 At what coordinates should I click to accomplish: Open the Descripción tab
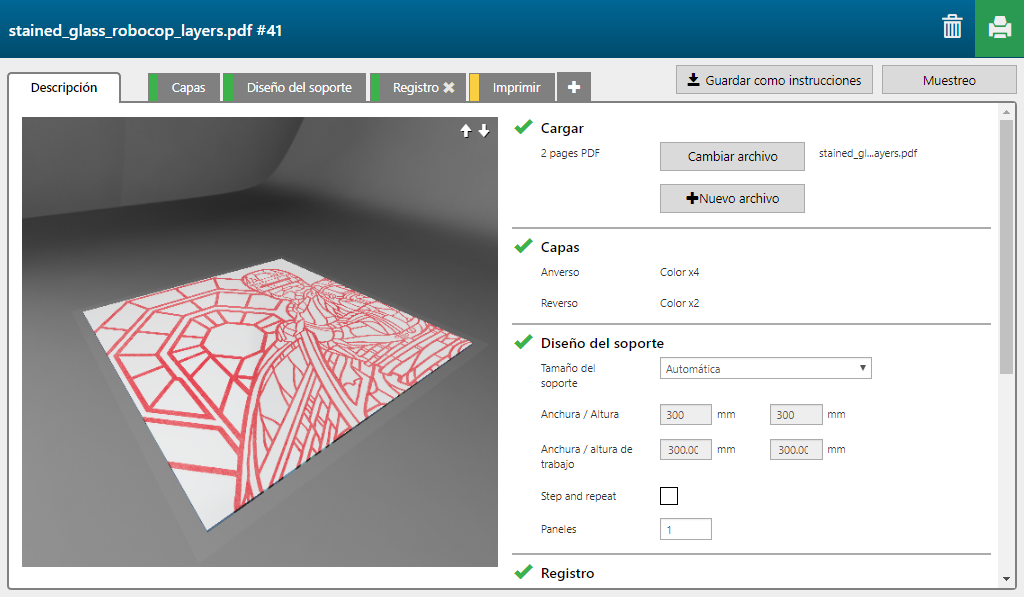click(64, 88)
